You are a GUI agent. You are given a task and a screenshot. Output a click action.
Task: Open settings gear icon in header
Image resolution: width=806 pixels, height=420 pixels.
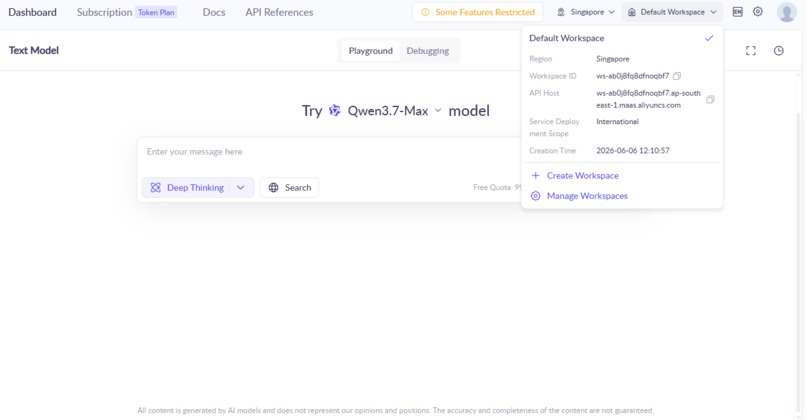point(758,12)
